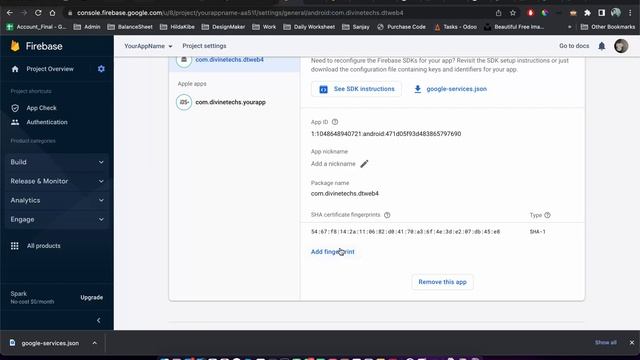Expand the Analytics section
The image size is (640, 360).
pyautogui.click(x=57, y=200)
